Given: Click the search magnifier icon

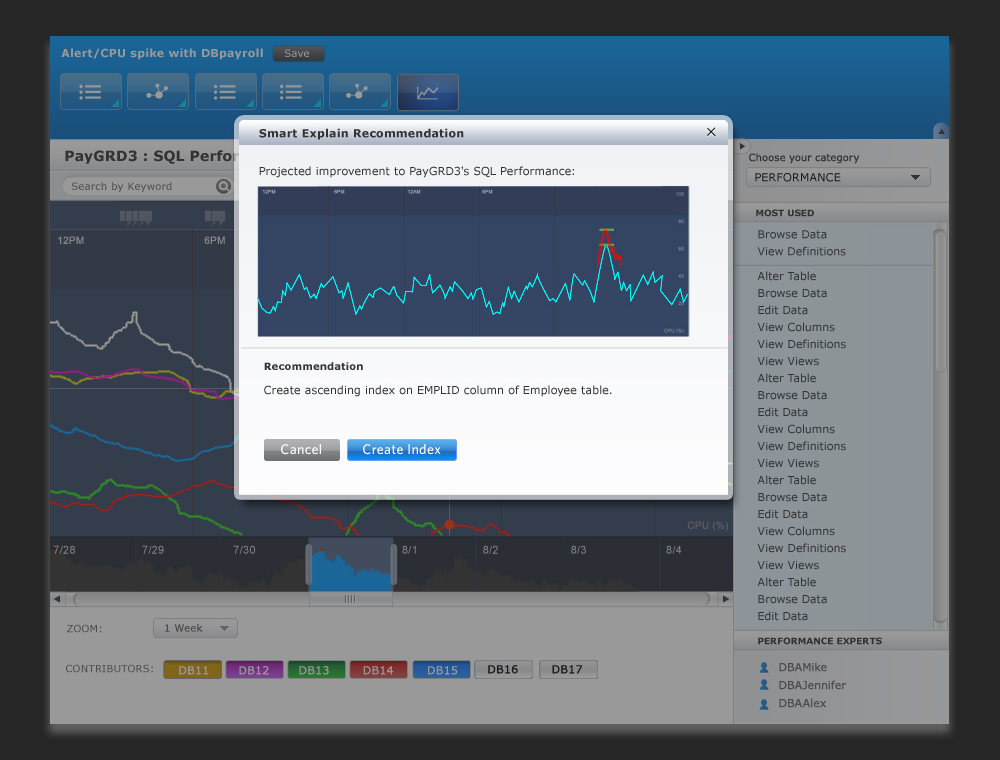Looking at the screenshot, I should (x=223, y=186).
